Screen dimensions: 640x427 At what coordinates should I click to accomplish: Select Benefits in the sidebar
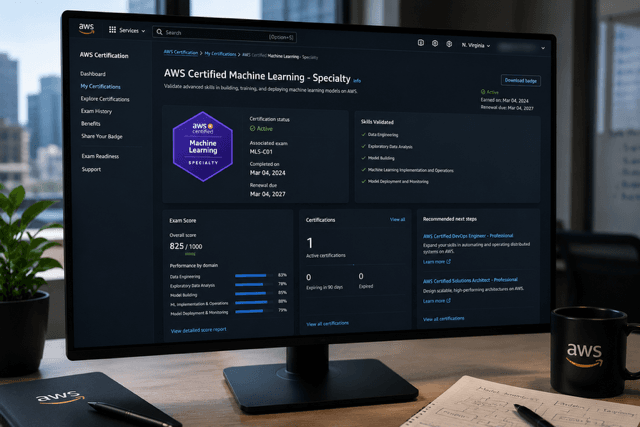91,123
